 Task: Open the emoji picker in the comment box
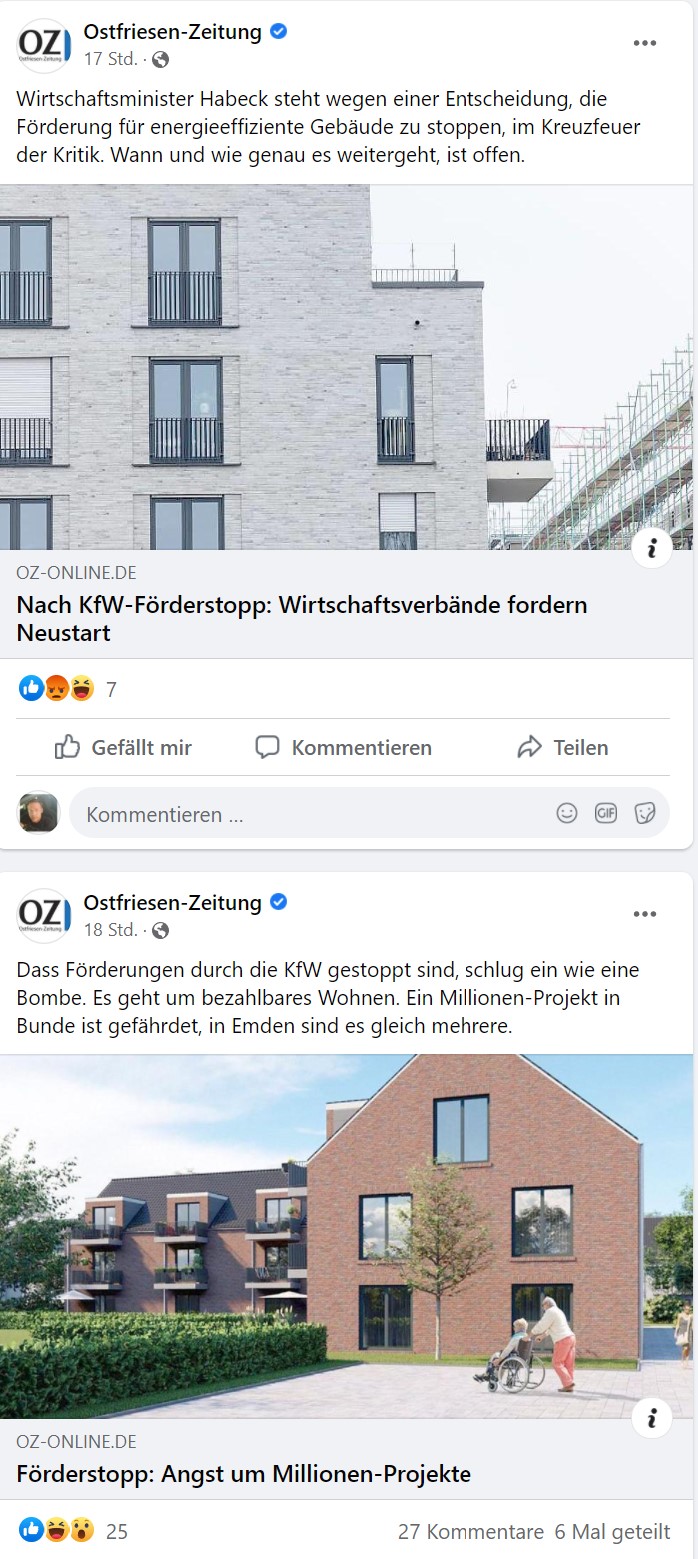[x=567, y=813]
